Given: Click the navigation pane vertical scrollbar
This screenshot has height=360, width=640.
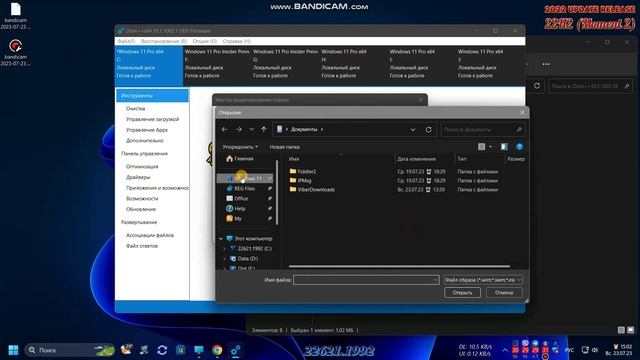Looking at the screenshot, I should 277,192.
